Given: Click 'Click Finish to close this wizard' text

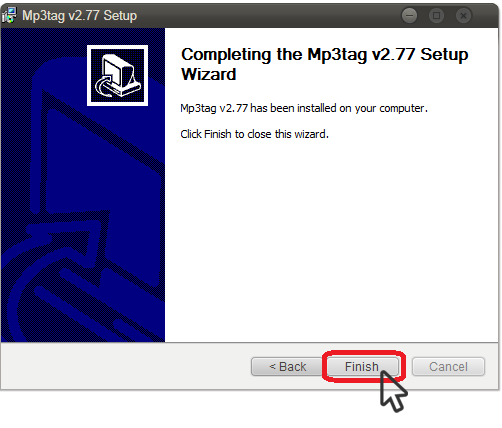Looking at the screenshot, I should click(x=254, y=134).
